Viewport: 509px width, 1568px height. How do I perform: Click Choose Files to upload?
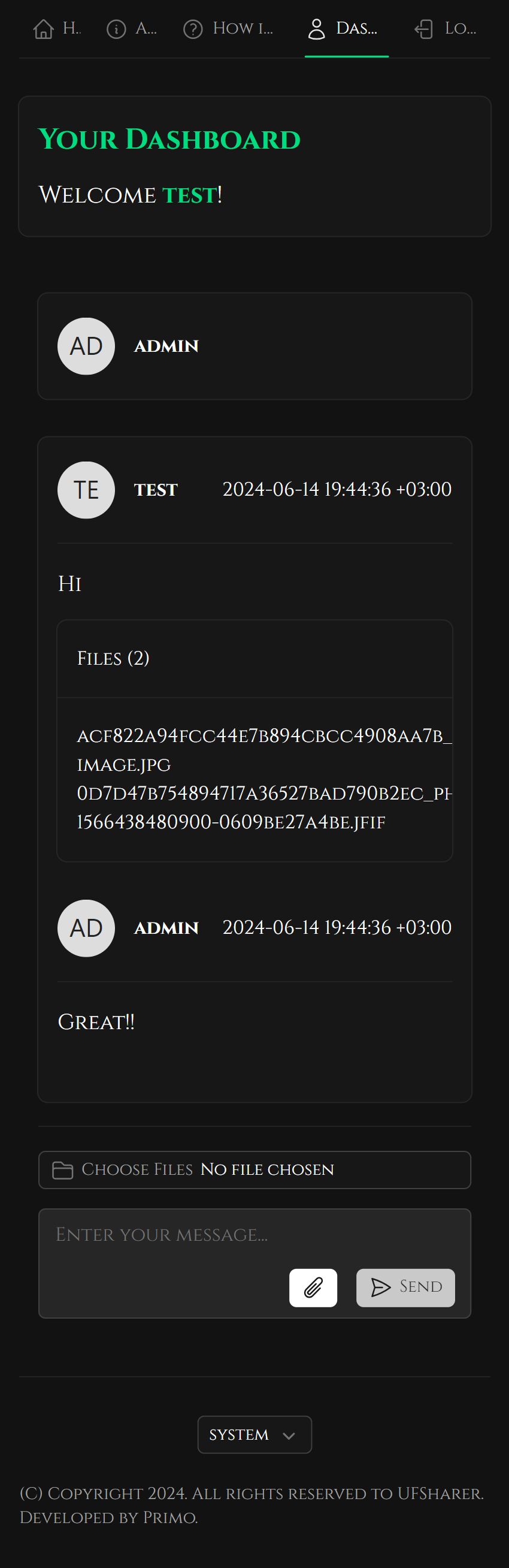click(137, 1169)
